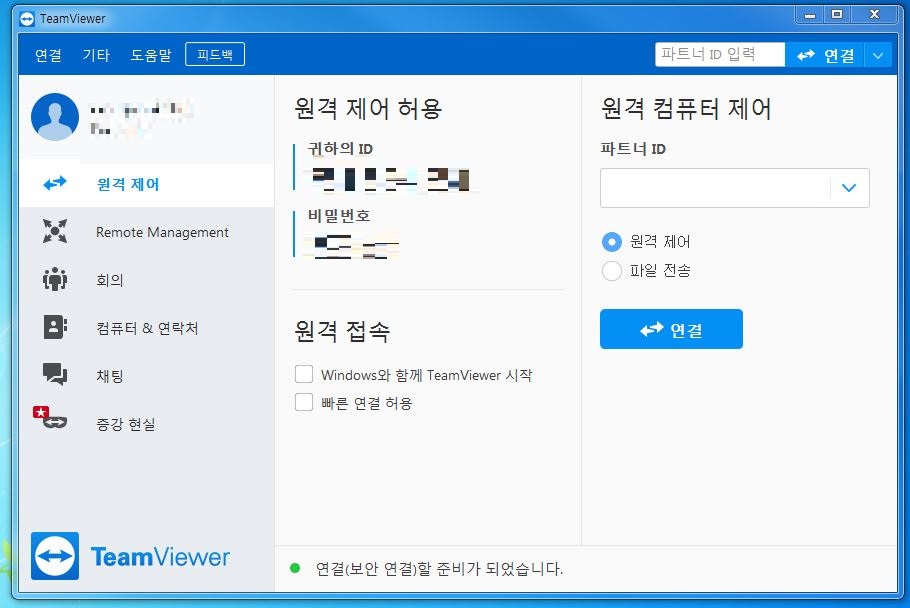910x608 pixels.
Task: Open the 컴퓨터 & 연락처 contacts book icon
Action: point(55,327)
